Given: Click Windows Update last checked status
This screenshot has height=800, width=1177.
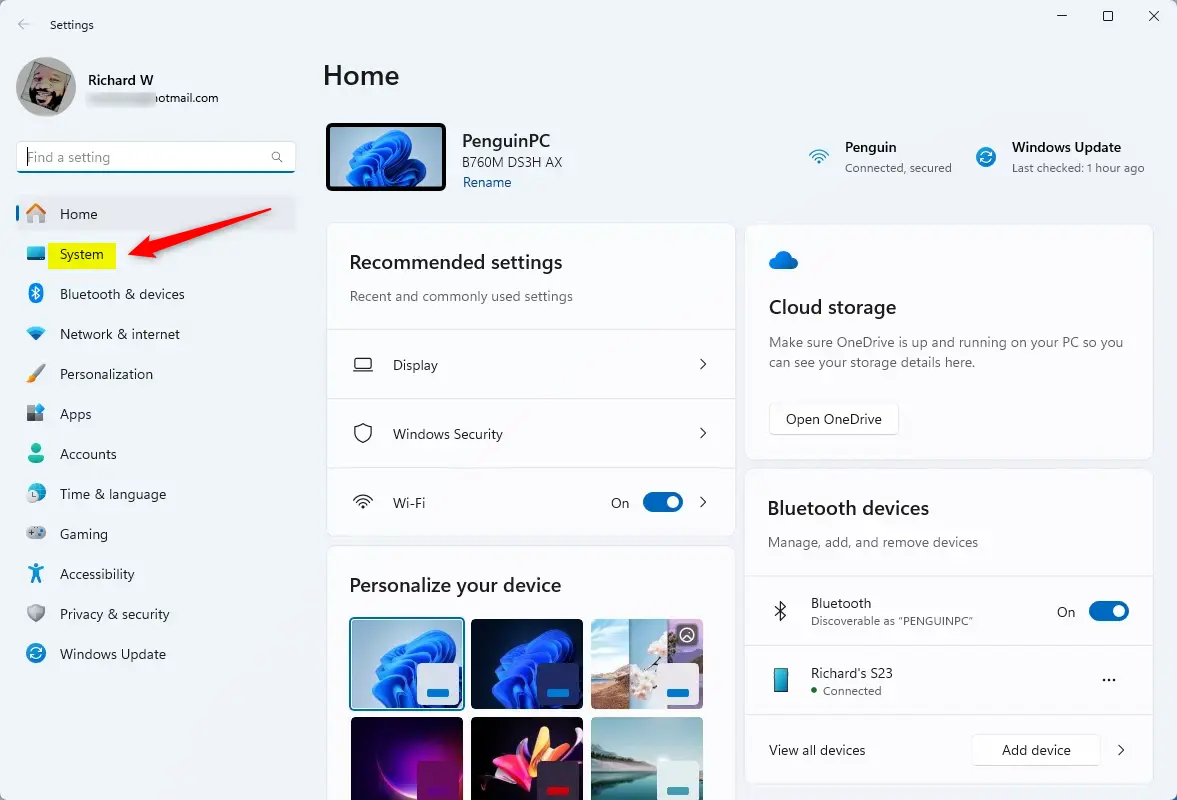Looking at the screenshot, I should (x=1060, y=157).
